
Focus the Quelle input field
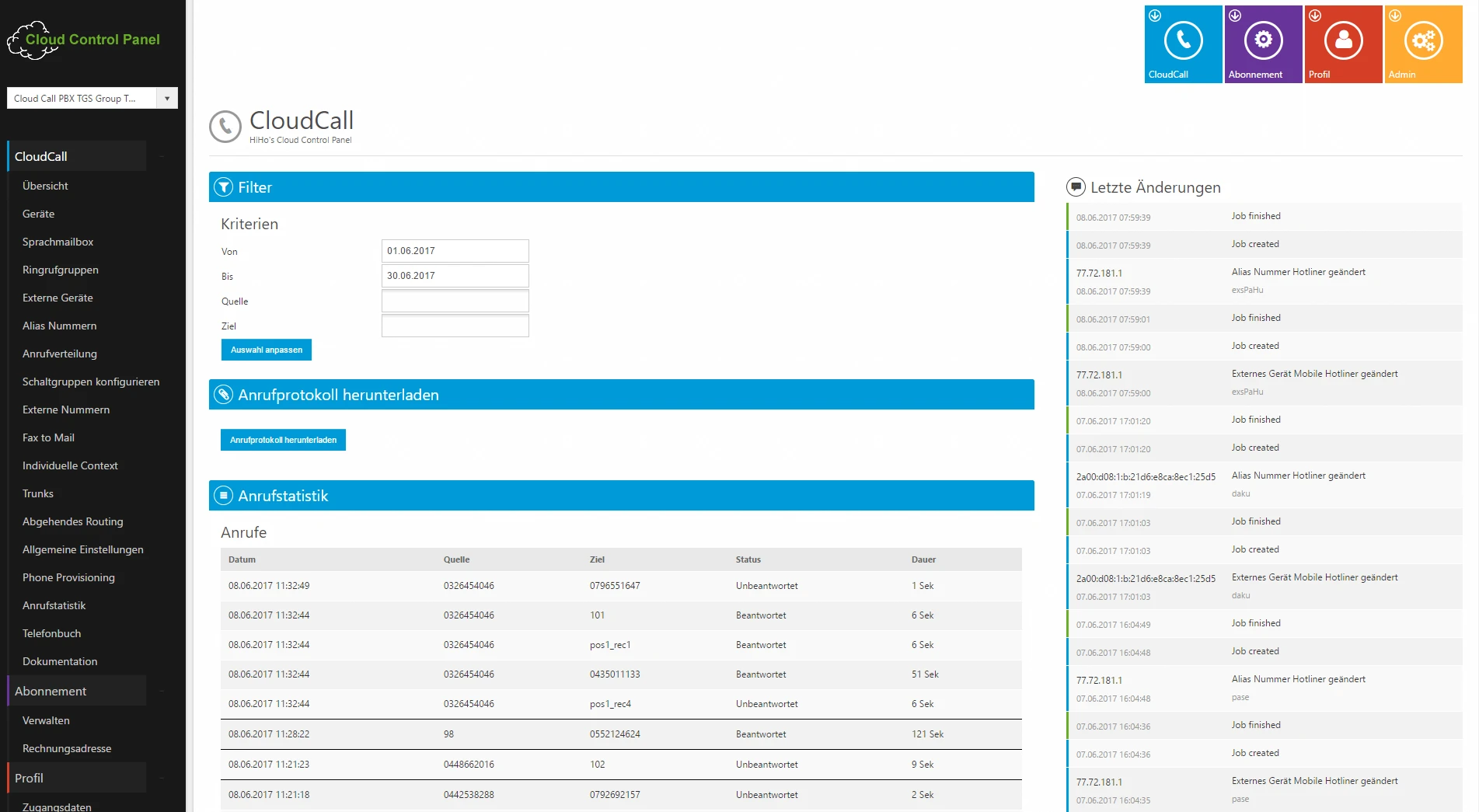pyautogui.click(x=455, y=301)
